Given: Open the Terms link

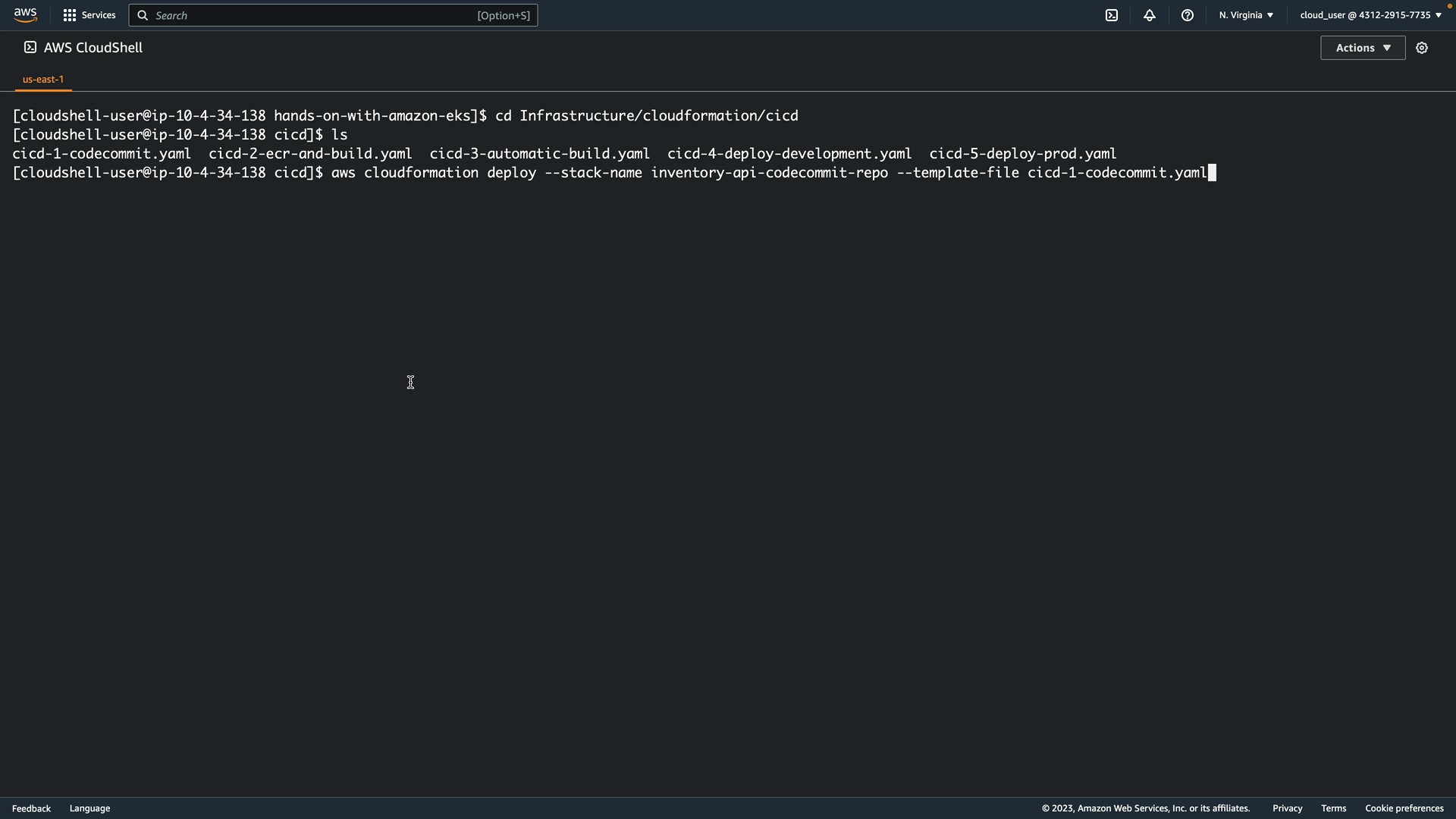Looking at the screenshot, I should 1333,808.
